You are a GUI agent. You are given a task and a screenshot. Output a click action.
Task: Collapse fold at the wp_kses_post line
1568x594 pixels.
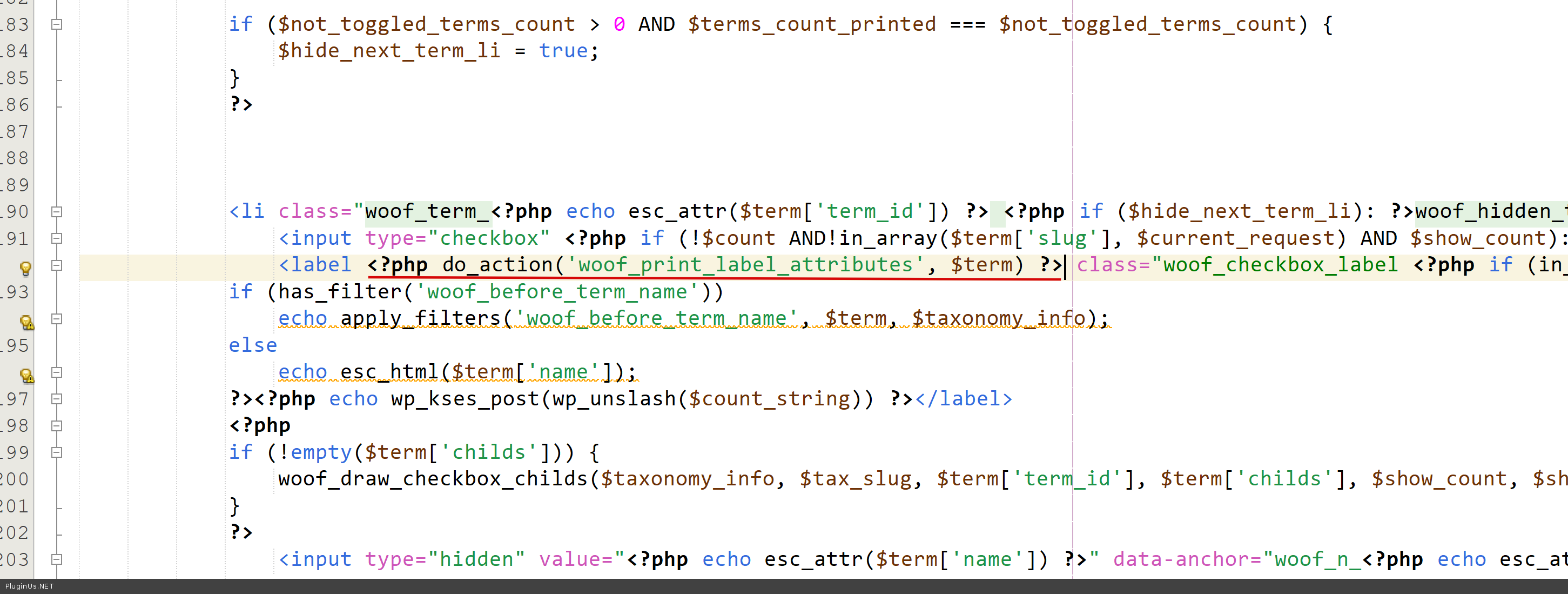tap(57, 399)
